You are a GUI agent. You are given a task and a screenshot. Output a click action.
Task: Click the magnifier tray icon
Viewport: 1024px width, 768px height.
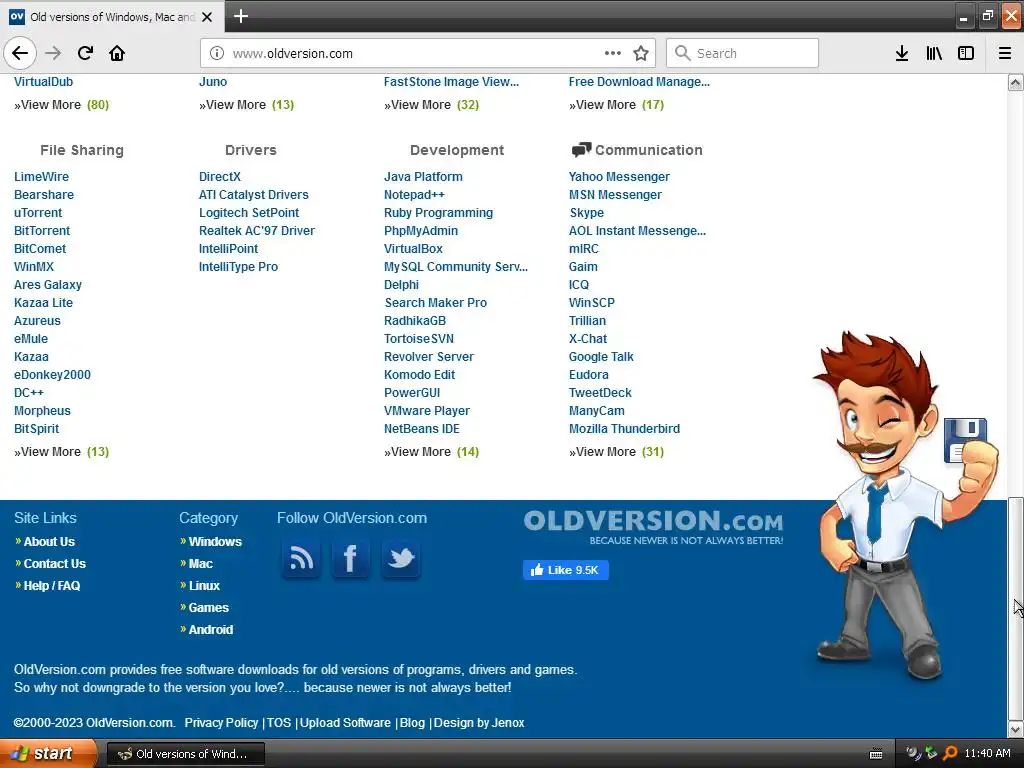[x=950, y=753]
